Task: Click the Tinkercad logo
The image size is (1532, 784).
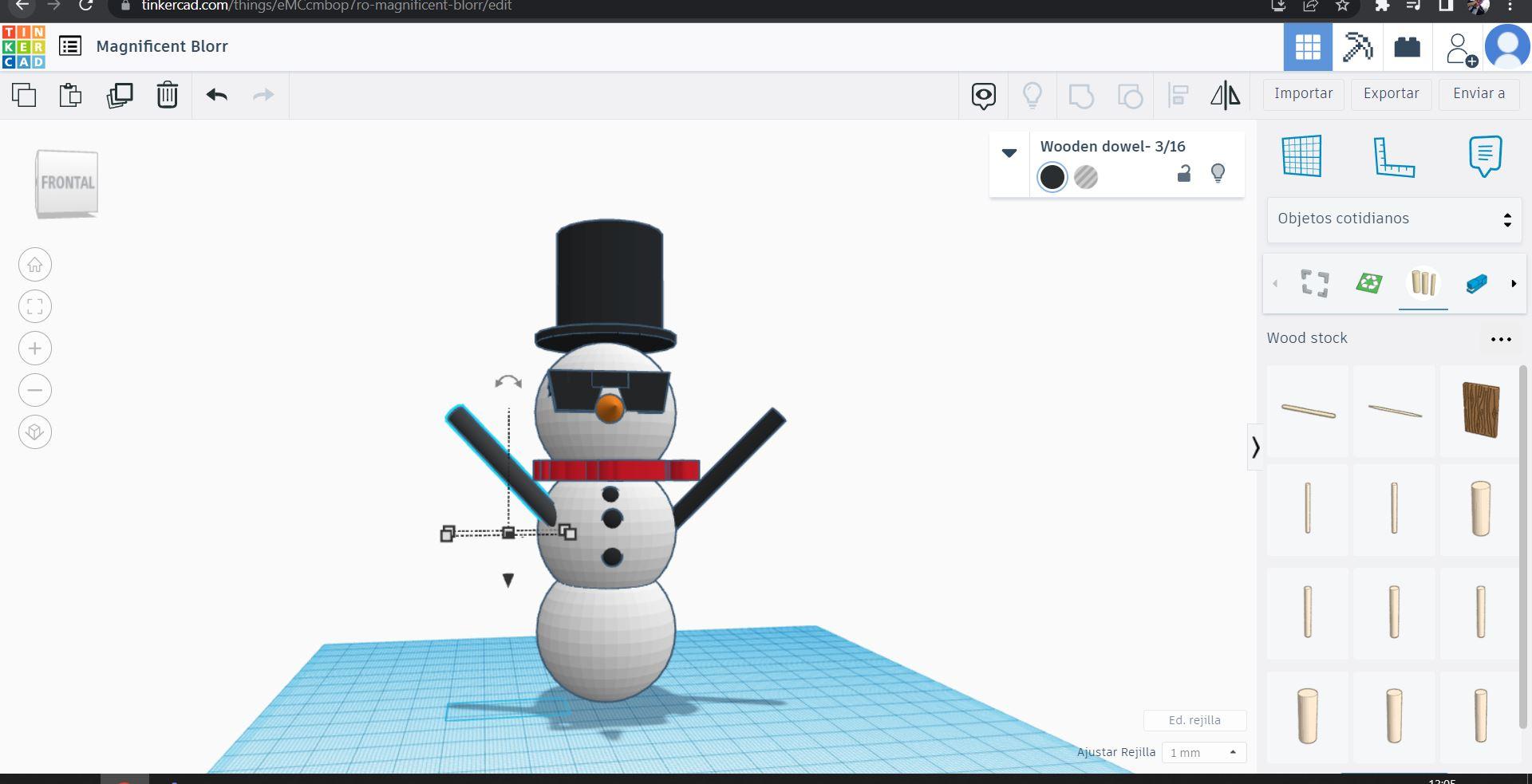Action: (23, 46)
